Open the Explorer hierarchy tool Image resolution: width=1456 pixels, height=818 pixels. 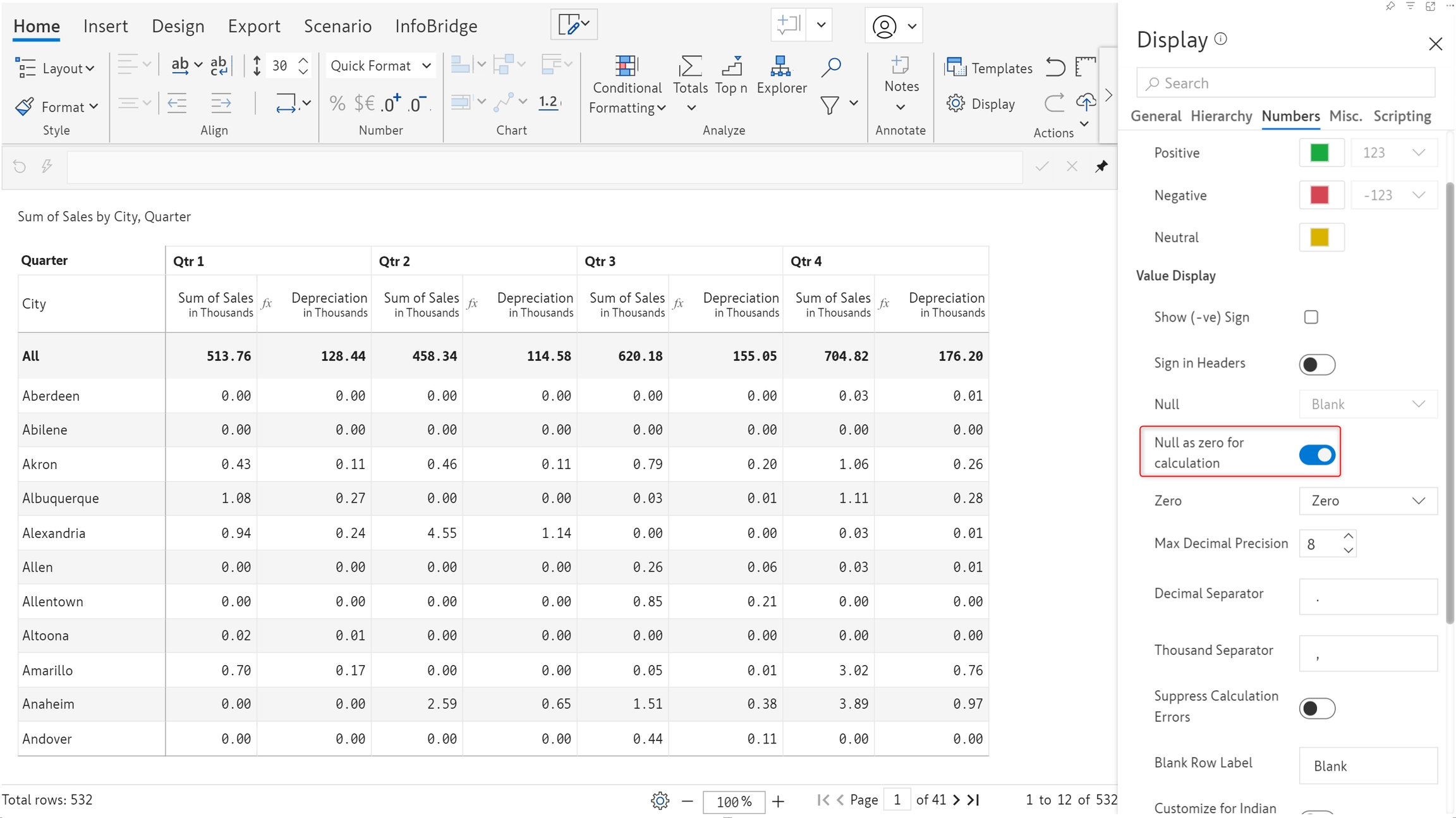point(780,66)
